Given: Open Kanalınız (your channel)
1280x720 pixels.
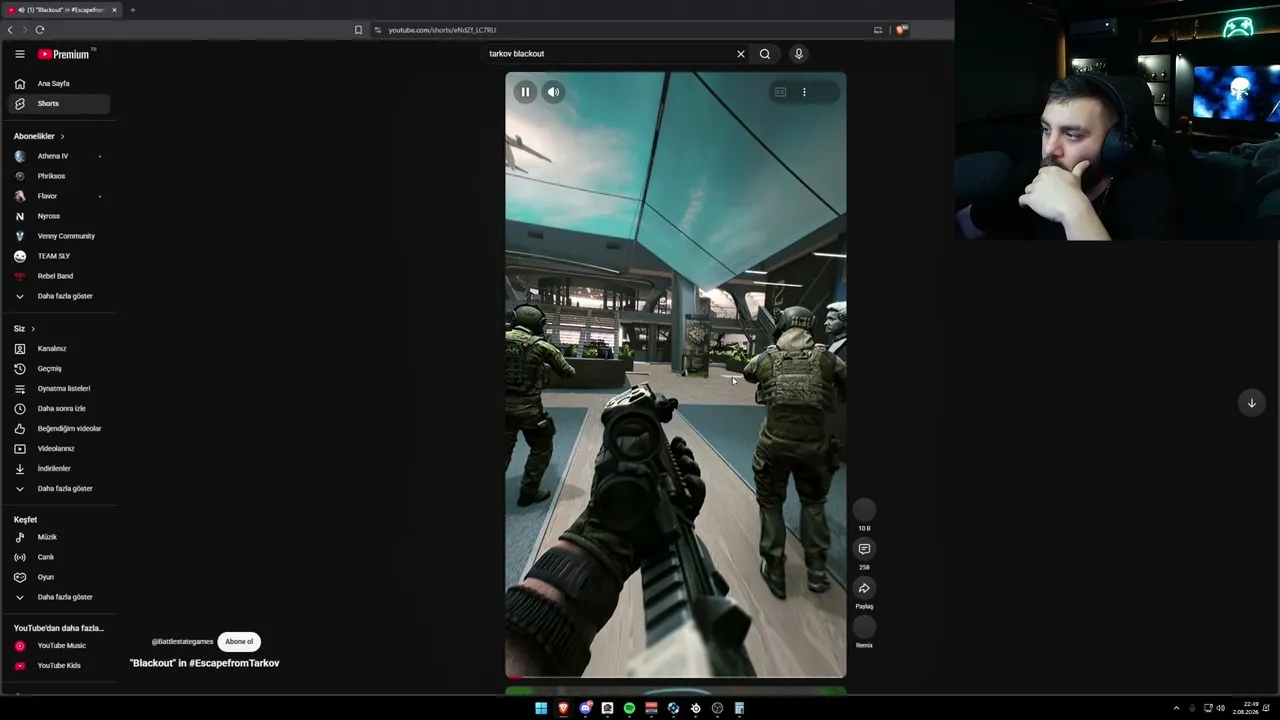Looking at the screenshot, I should (60, 349).
